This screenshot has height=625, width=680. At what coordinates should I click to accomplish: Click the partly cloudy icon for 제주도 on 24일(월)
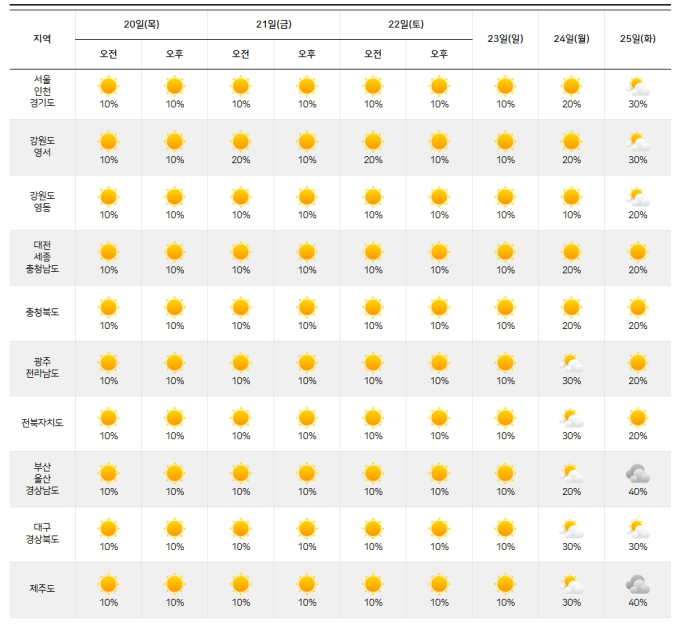[571, 585]
